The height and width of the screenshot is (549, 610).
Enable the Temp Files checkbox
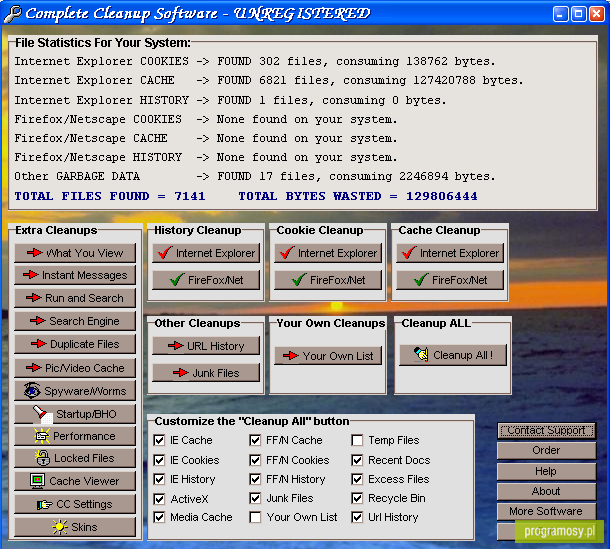pos(357,440)
